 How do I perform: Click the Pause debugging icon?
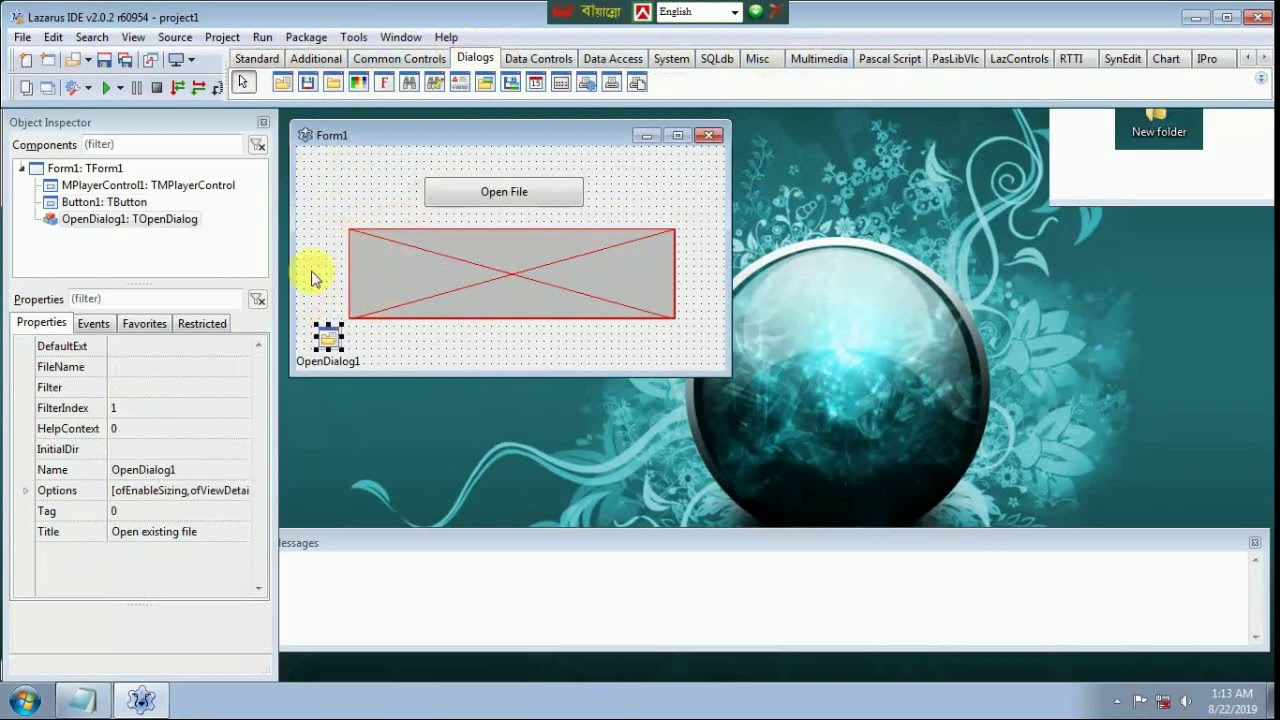coord(137,88)
